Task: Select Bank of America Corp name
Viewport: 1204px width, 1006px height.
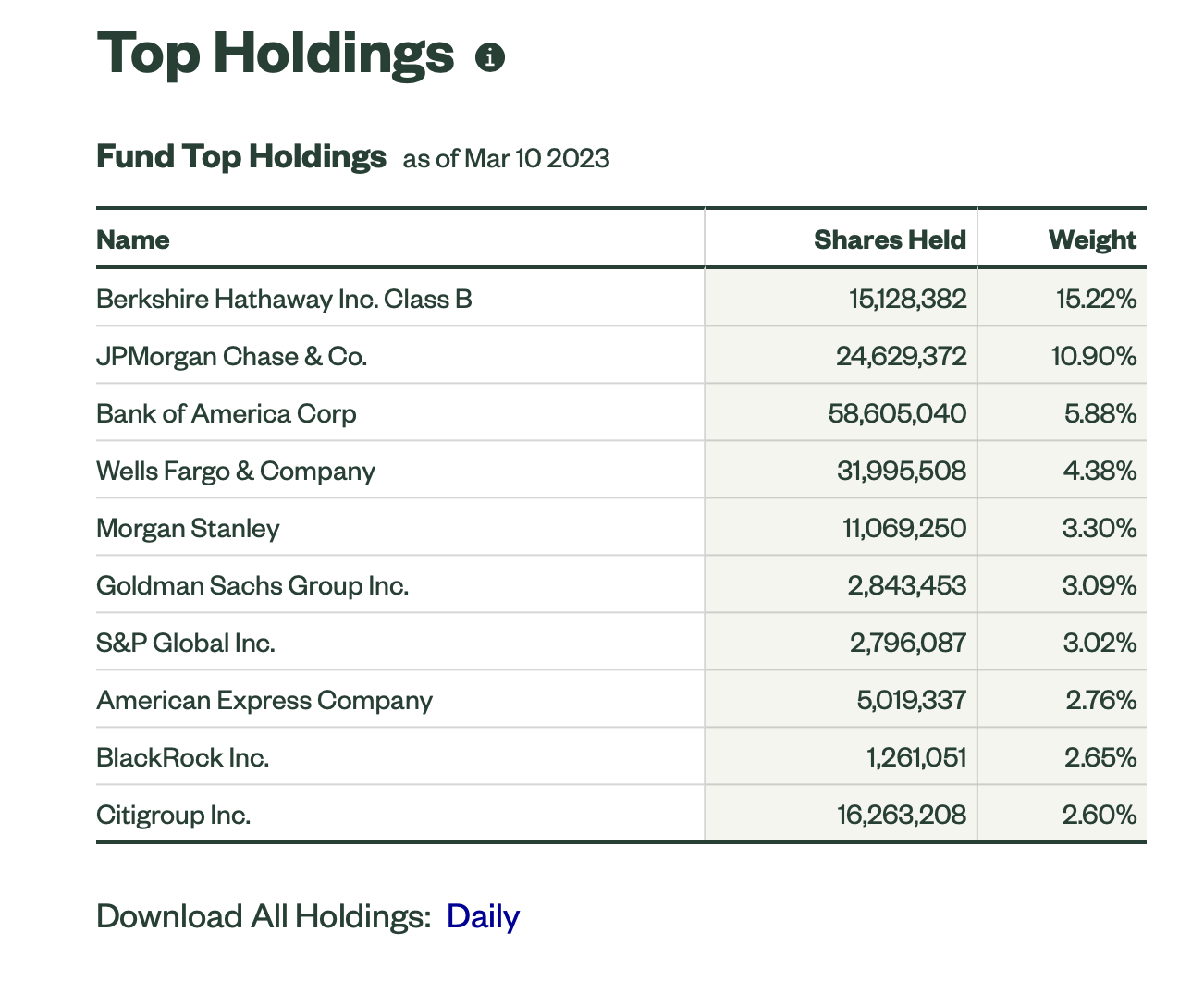Action: (227, 413)
